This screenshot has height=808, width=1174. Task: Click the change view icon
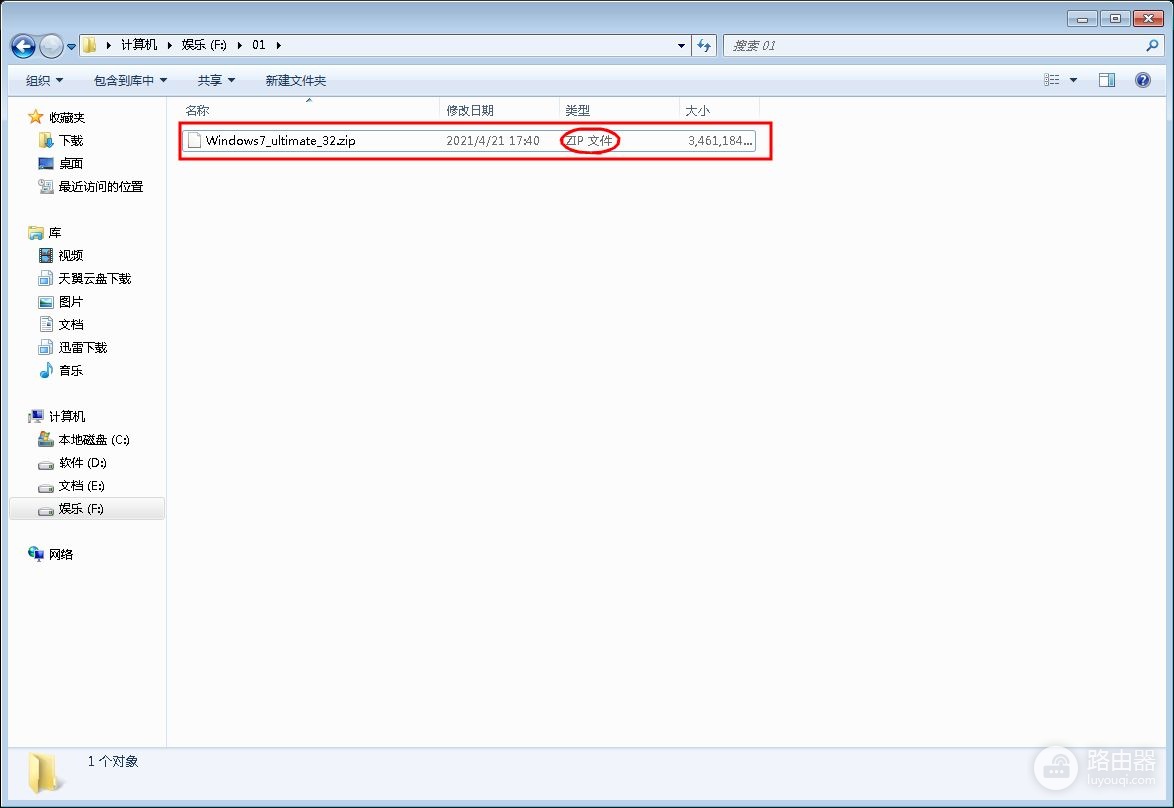pyautogui.click(x=1052, y=80)
